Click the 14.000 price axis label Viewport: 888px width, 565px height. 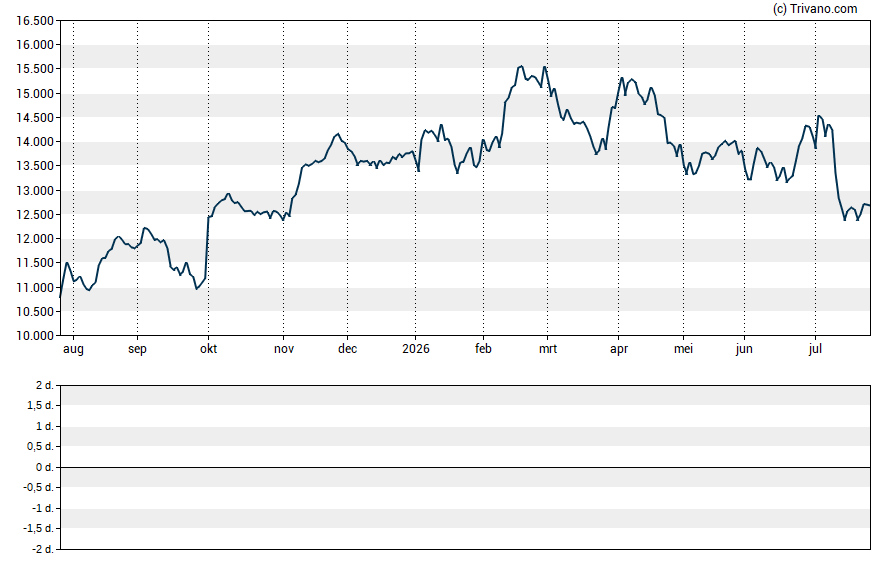[35, 142]
